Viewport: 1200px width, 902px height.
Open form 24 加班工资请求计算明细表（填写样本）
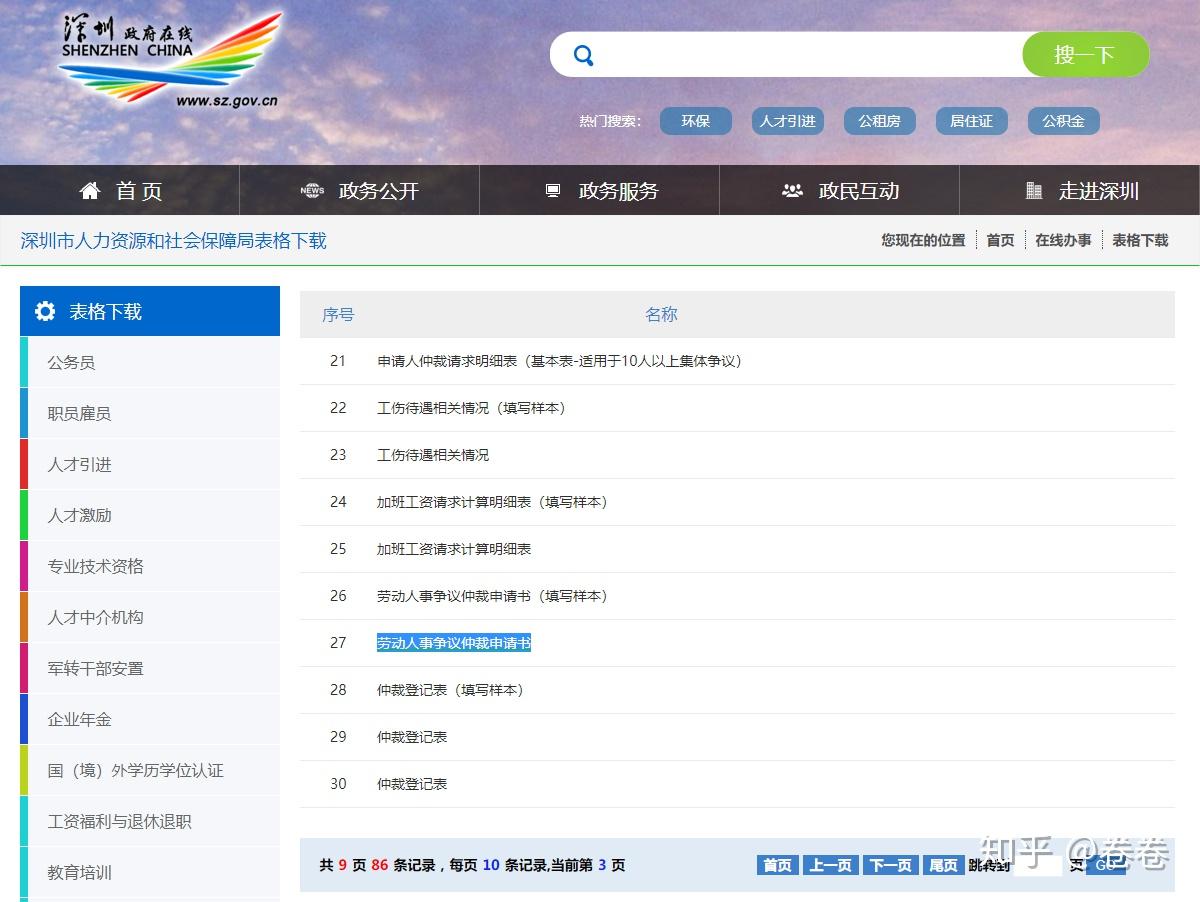pos(493,502)
